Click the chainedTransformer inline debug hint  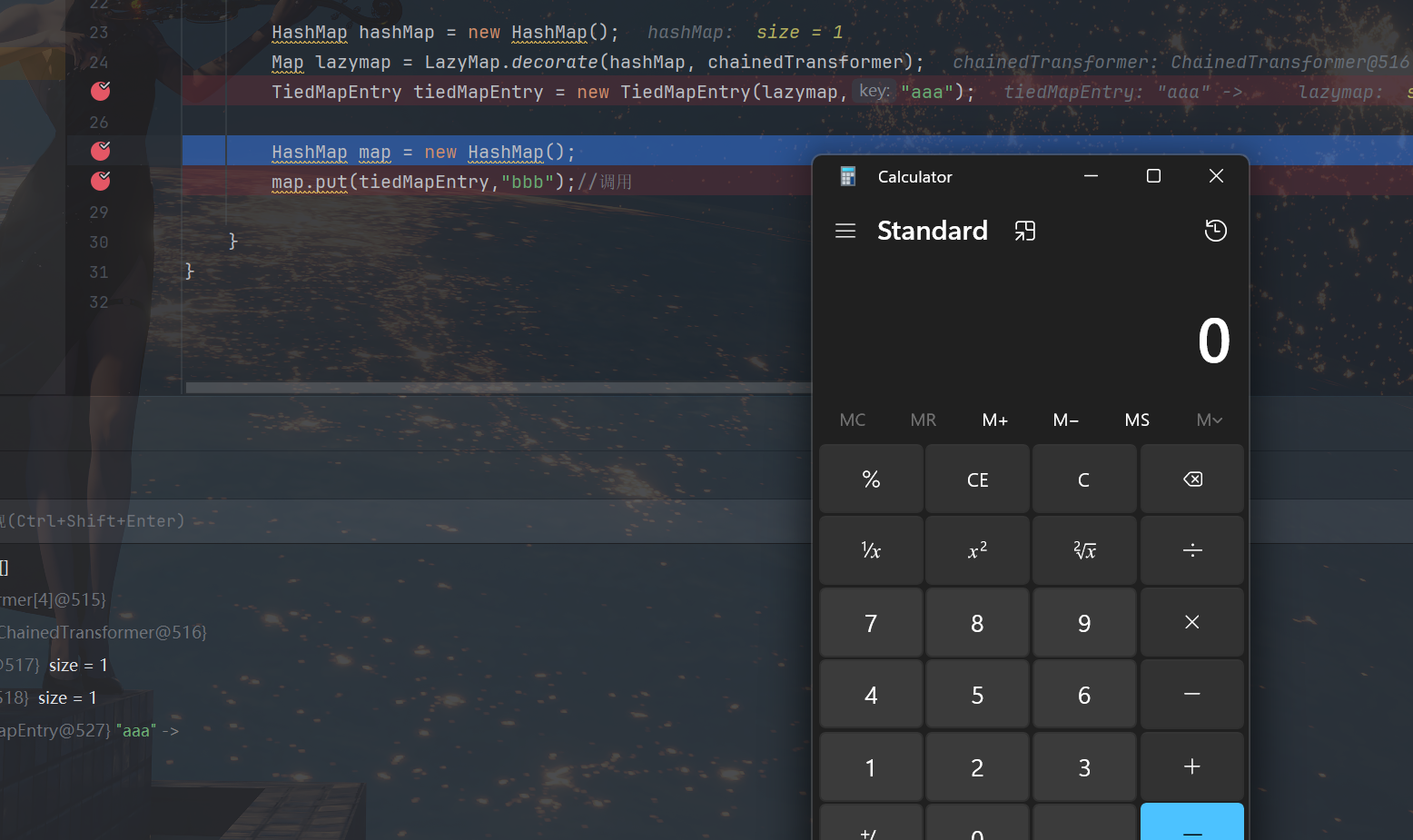pos(1180,62)
